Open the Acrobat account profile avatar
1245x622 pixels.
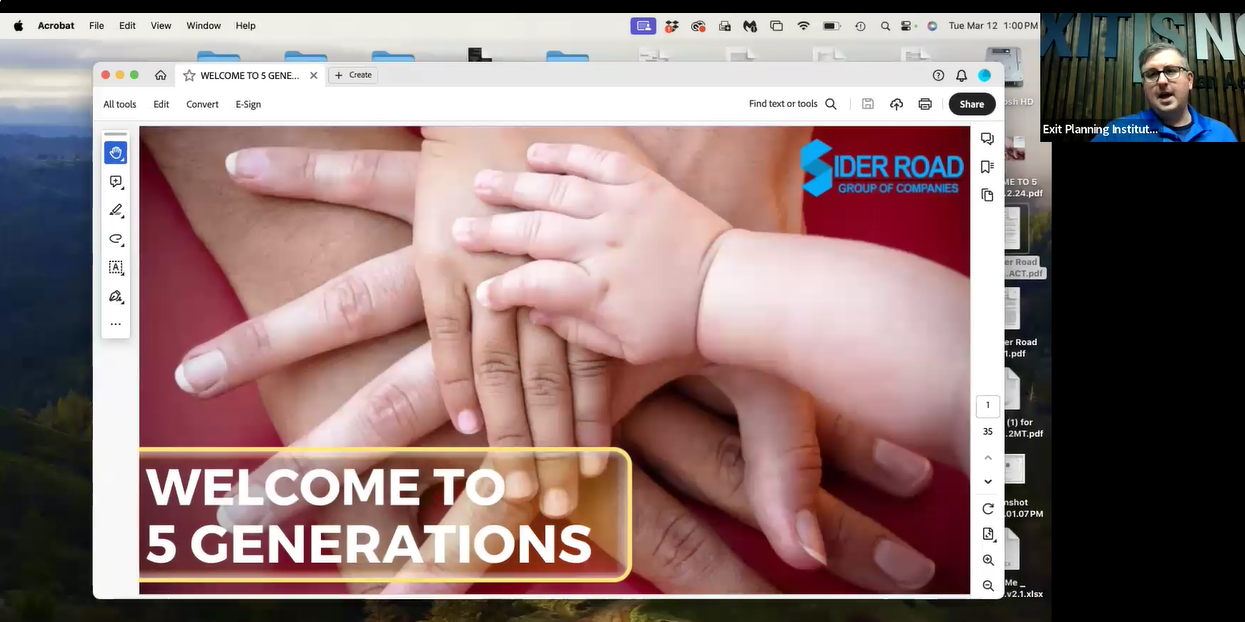(x=984, y=75)
